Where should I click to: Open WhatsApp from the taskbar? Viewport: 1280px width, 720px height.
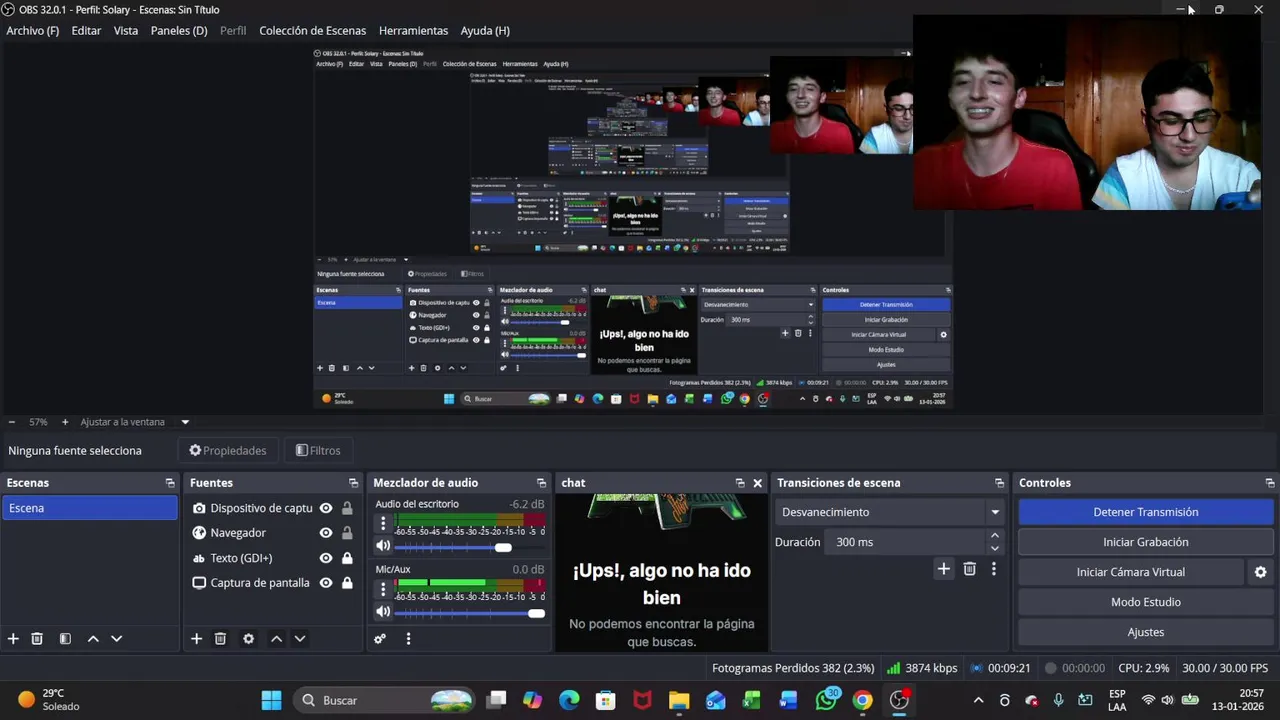coord(826,700)
